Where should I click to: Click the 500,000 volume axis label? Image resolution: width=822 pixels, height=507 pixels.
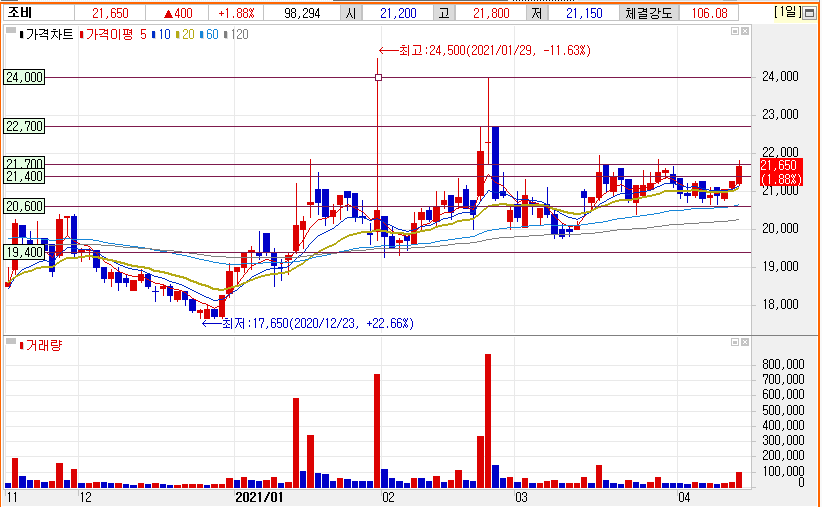click(783, 410)
